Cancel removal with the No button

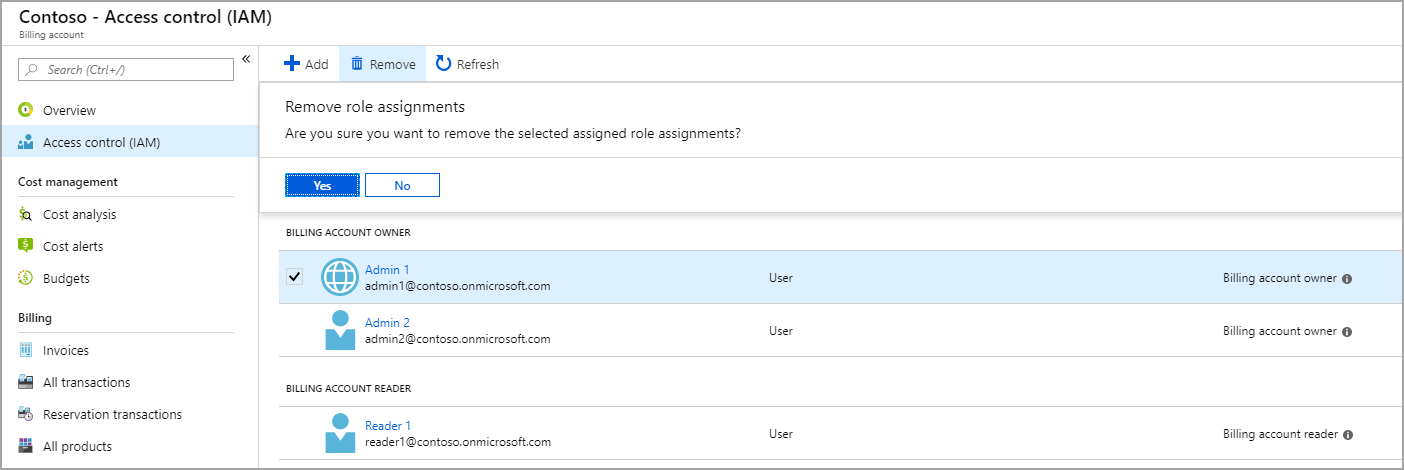[402, 185]
